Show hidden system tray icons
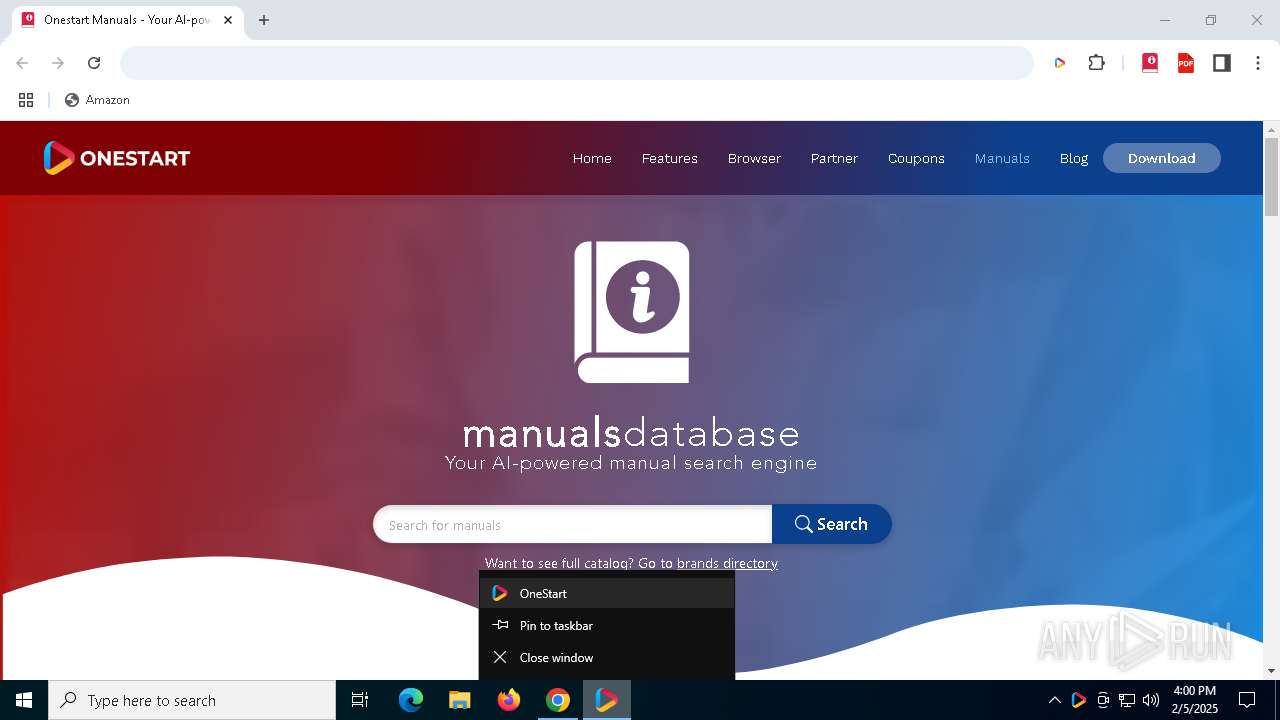The image size is (1280, 720). (1054, 700)
